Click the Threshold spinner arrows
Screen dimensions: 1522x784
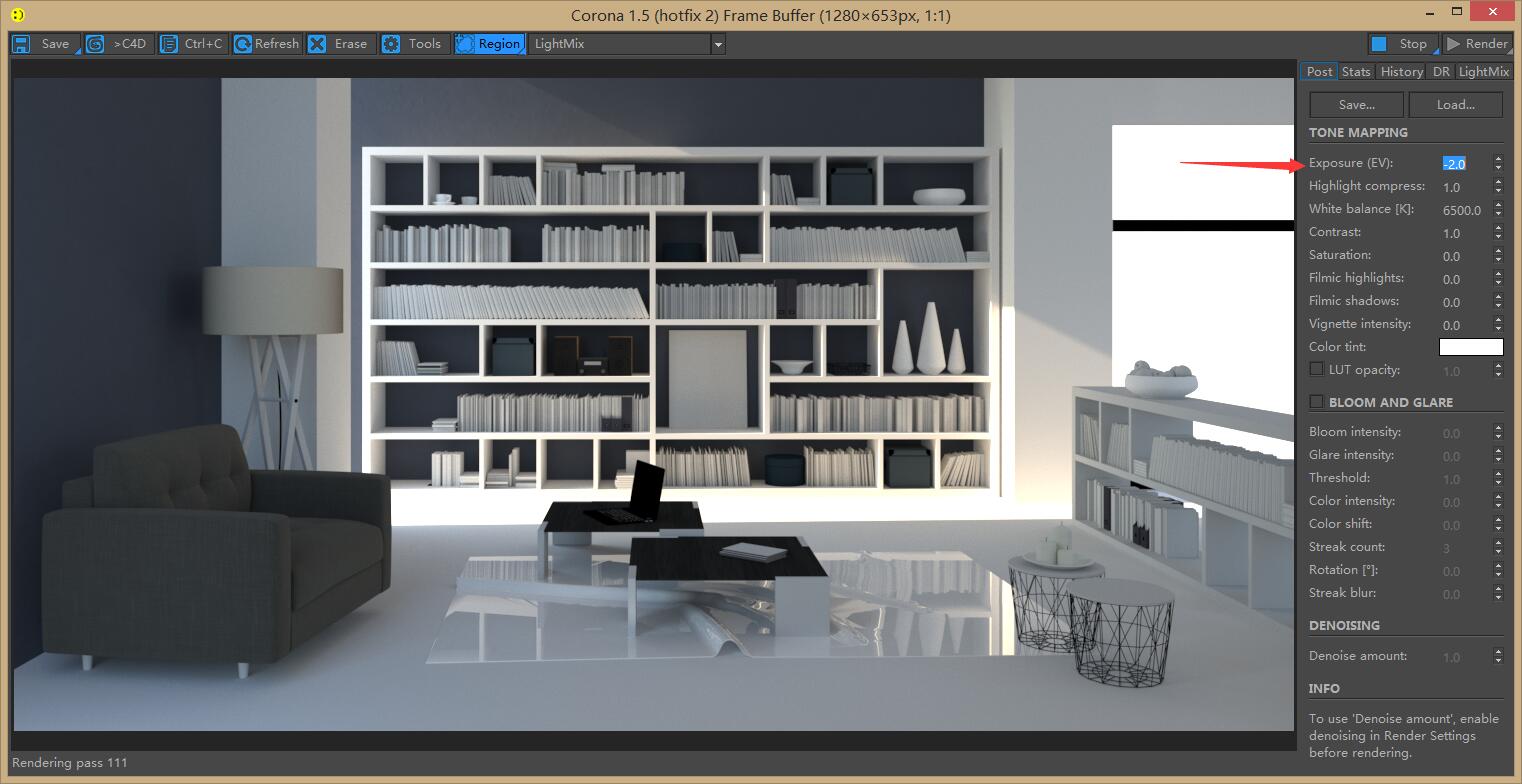tap(1498, 479)
